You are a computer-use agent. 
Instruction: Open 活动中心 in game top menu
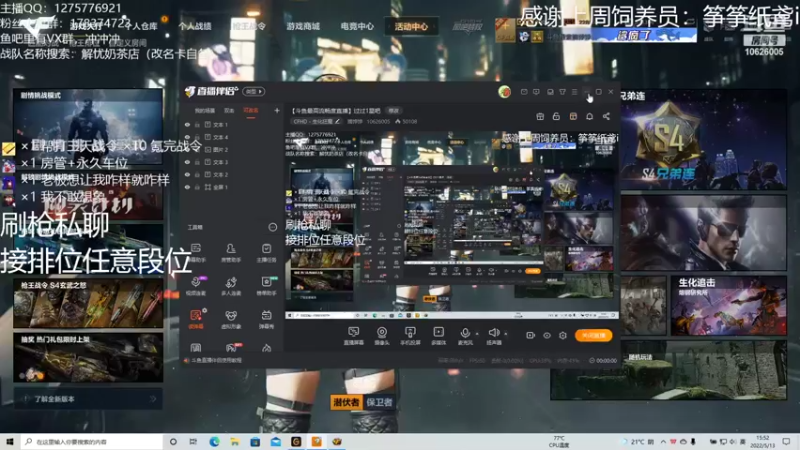pyautogui.click(x=411, y=26)
